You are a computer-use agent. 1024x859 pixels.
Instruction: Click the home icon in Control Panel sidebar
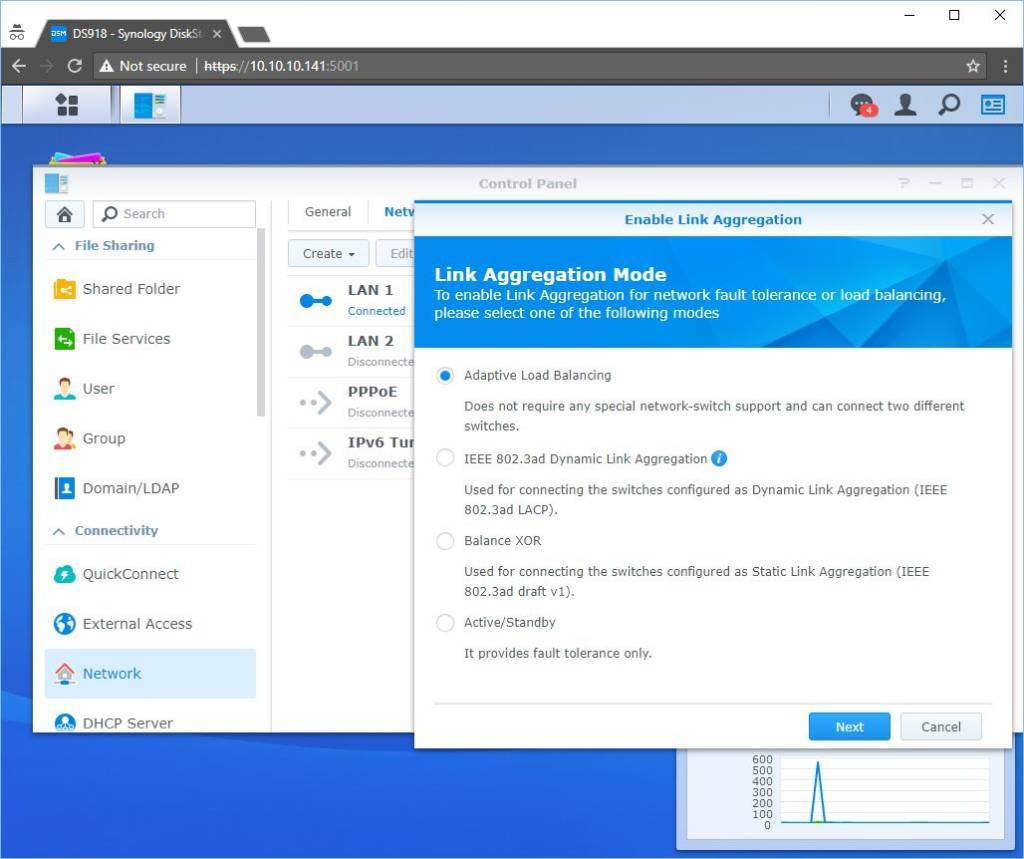tap(64, 213)
